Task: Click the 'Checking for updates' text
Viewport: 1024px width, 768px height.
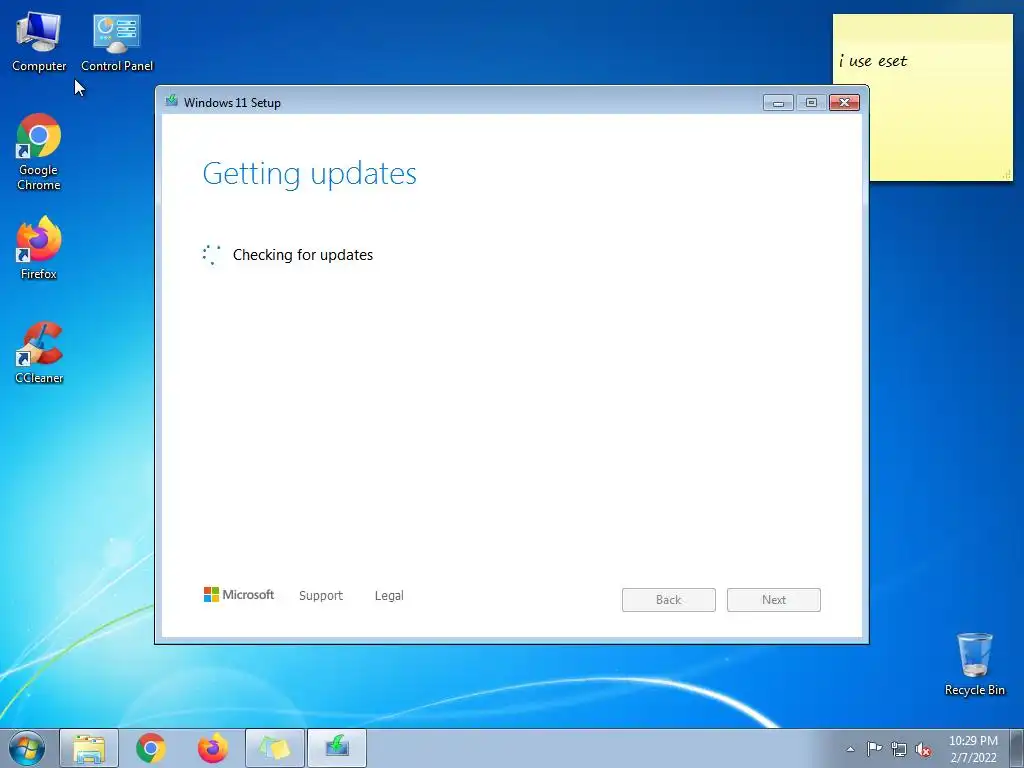Action: pos(303,255)
